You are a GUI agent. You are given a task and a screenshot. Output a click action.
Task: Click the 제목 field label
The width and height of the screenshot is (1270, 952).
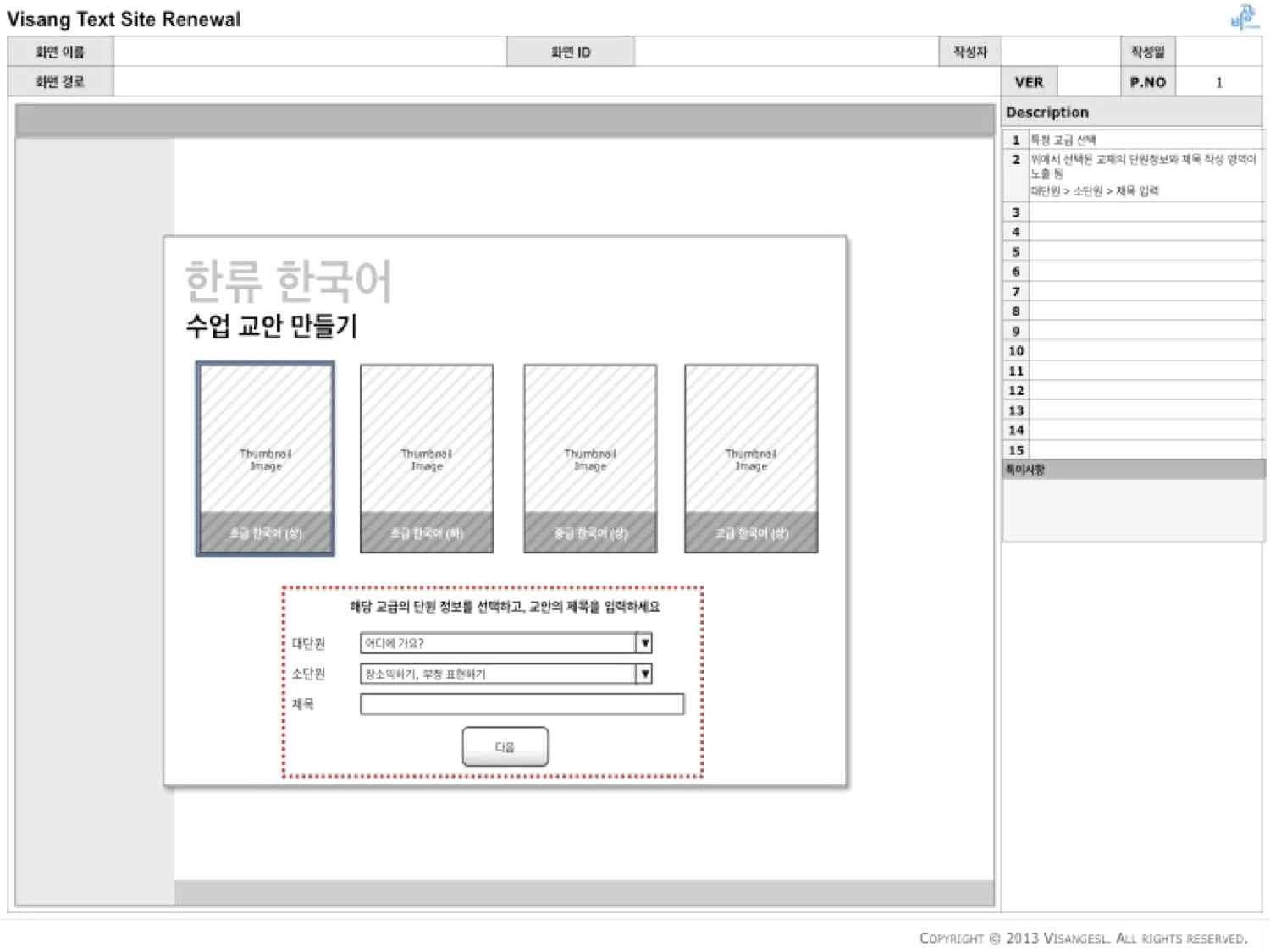[x=302, y=704]
